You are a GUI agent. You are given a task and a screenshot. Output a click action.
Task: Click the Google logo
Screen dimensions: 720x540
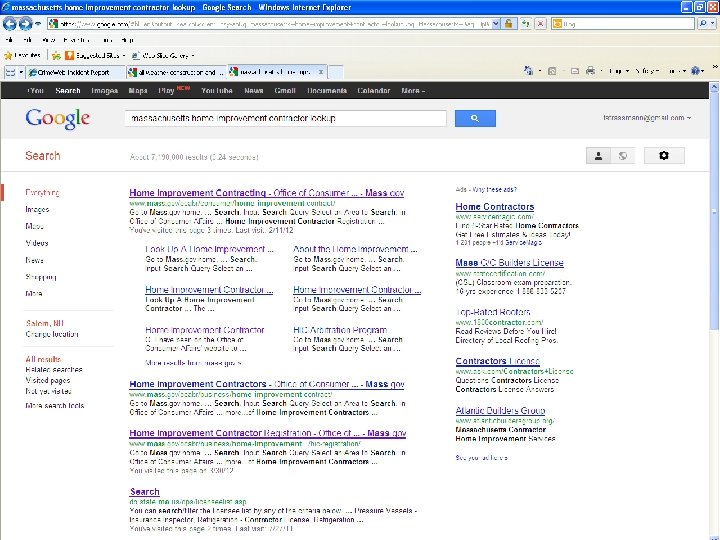click(58, 118)
